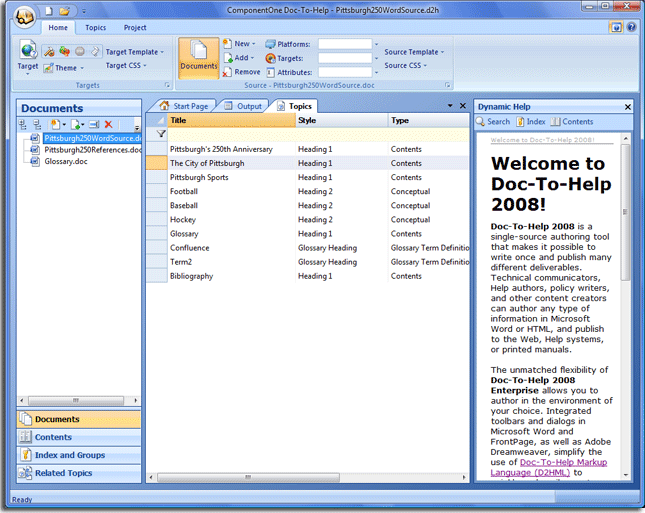Select the Bibliography topic row
Viewport: 645px width, 513px height.
308,276
